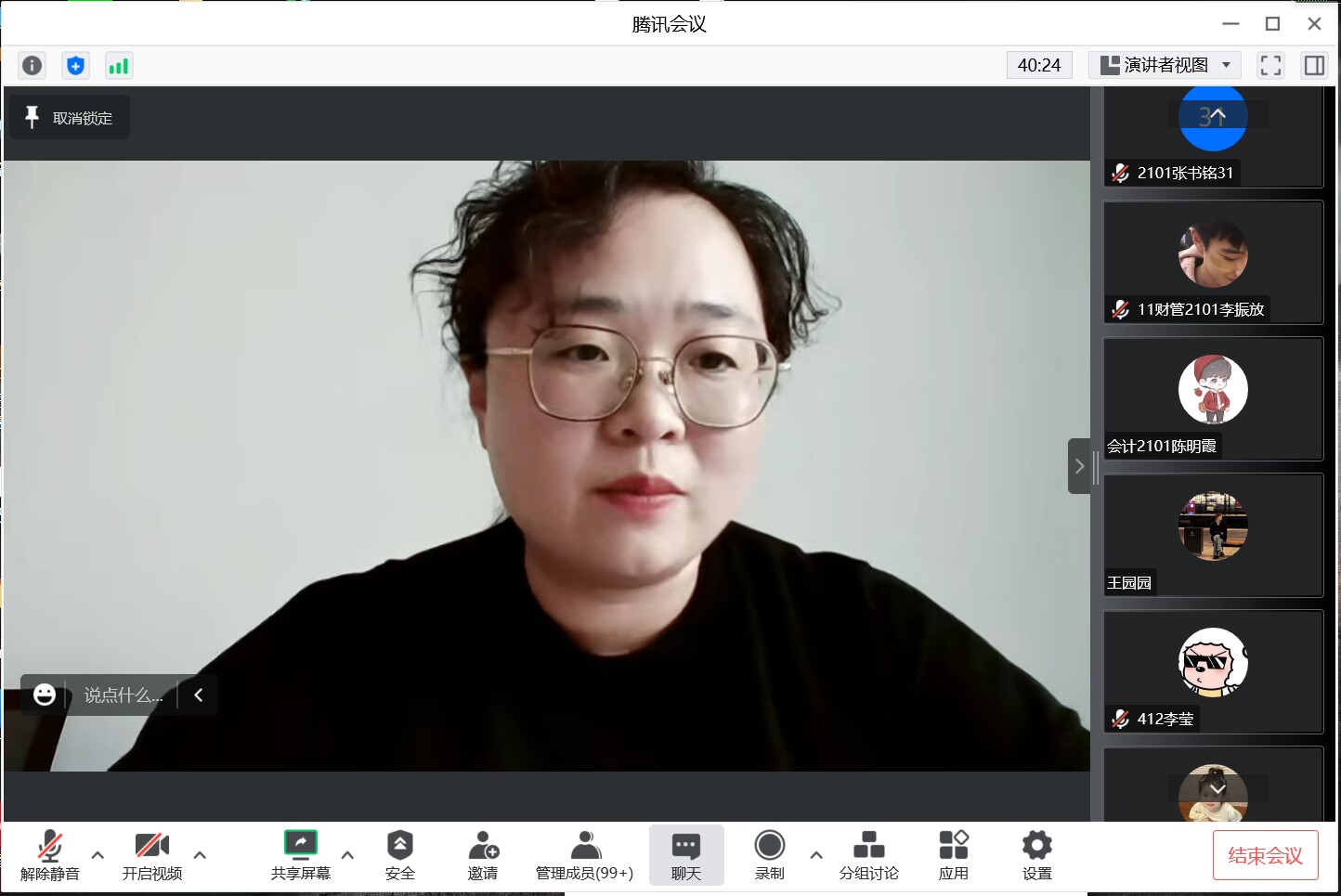Unmute microphone (解除静音)
Viewport: 1341px width, 896px height.
(x=50, y=855)
